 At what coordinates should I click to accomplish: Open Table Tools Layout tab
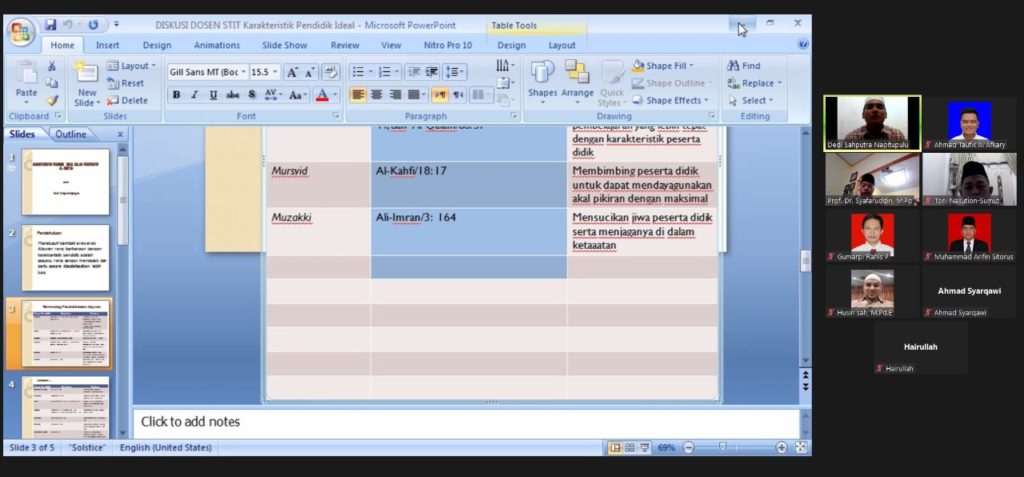click(562, 45)
